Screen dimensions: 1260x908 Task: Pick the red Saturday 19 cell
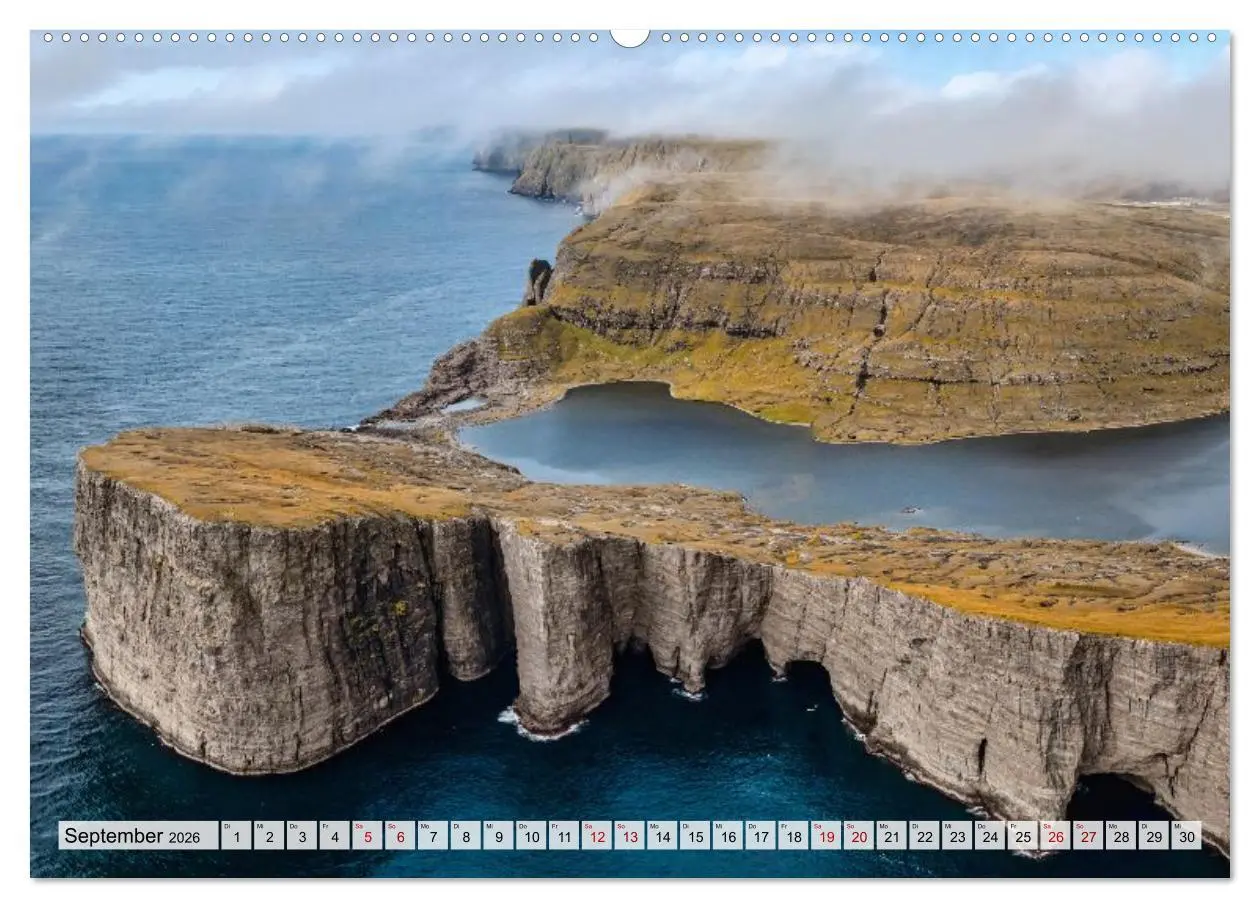click(x=825, y=836)
